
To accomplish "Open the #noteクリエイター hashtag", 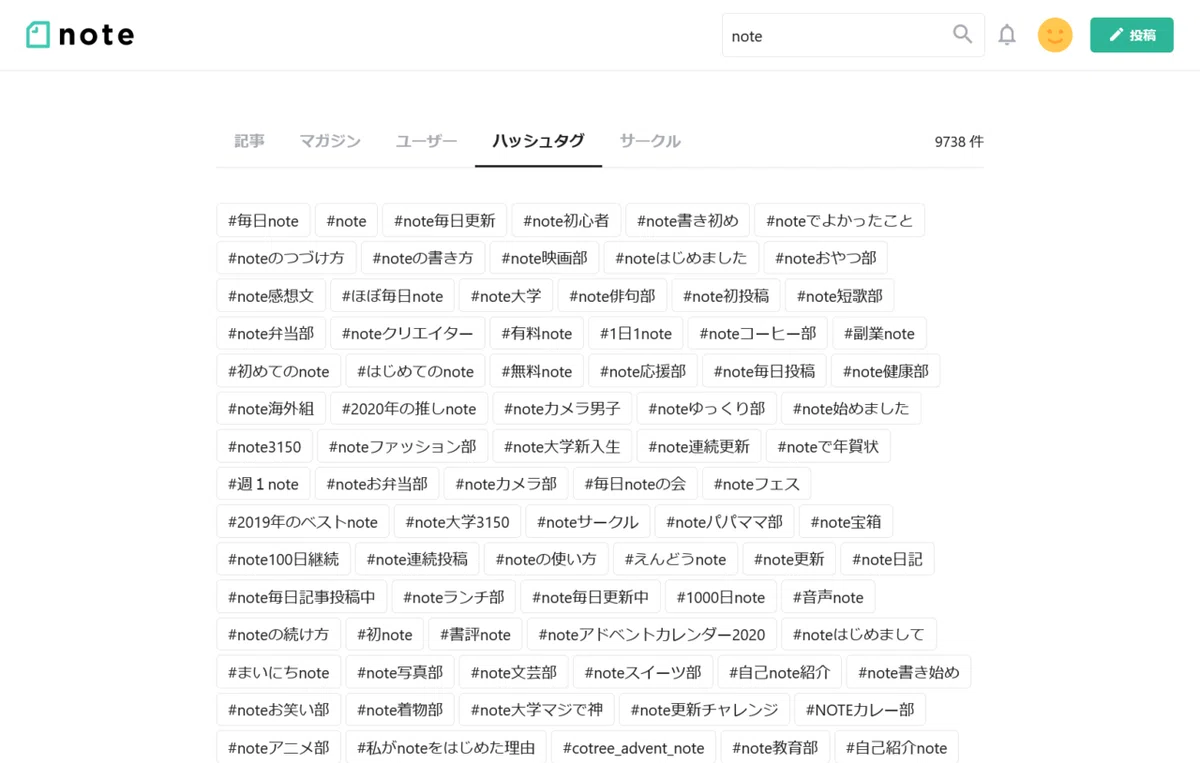I will pos(408,333).
